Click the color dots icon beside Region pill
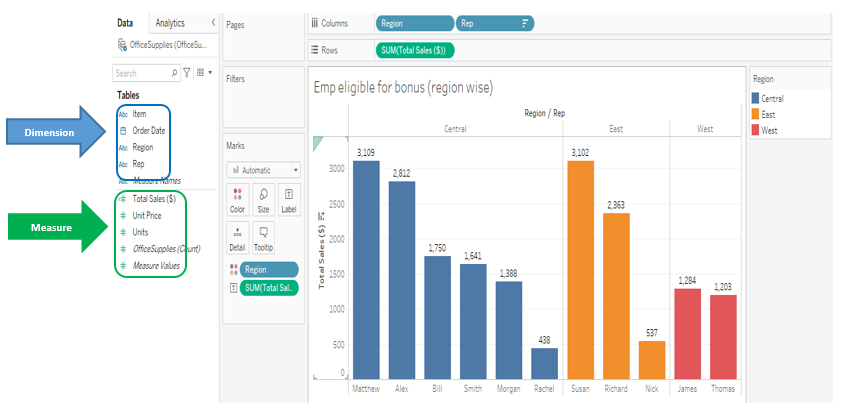The image size is (851, 420). click(x=233, y=270)
